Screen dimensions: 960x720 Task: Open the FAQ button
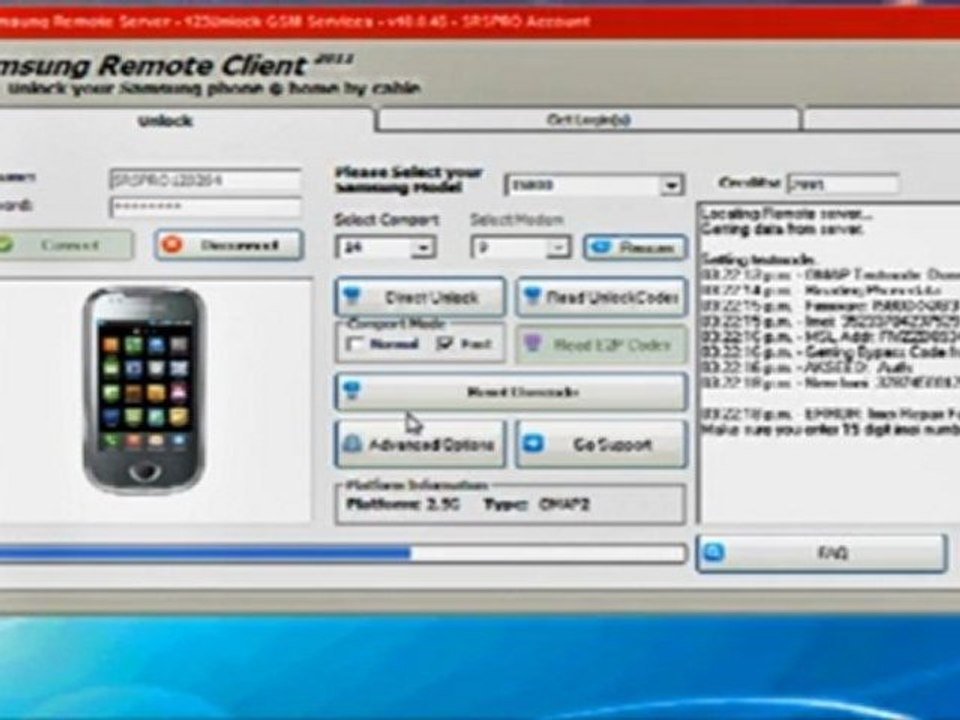822,553
